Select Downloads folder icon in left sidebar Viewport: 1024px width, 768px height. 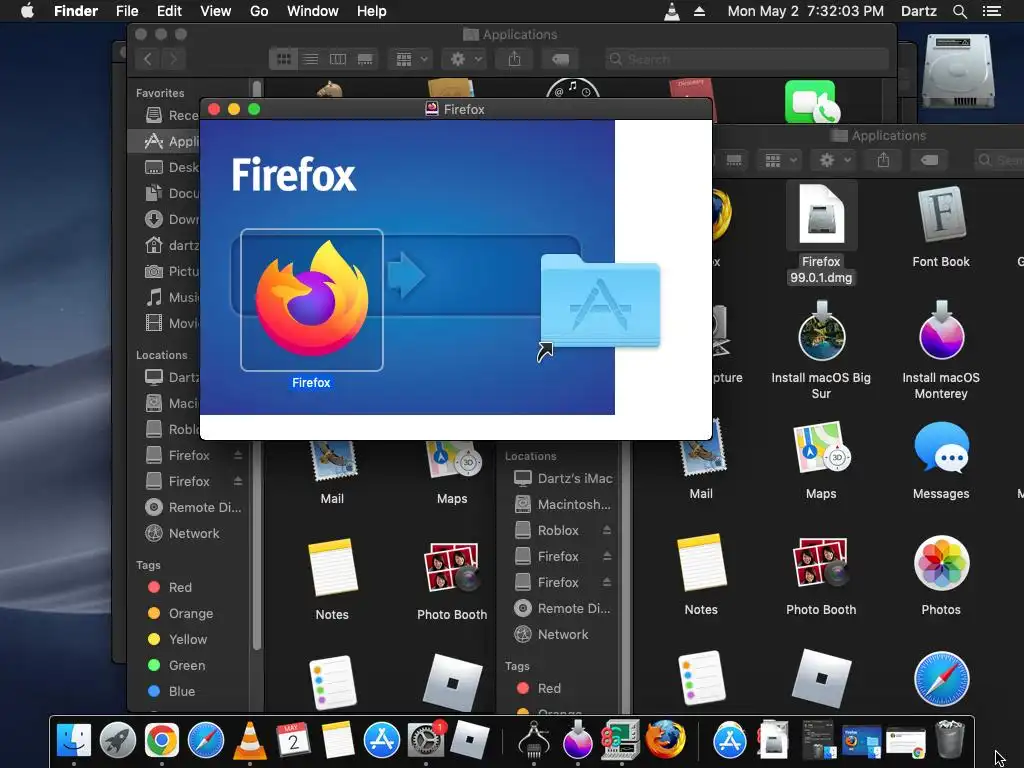point(153,219)
